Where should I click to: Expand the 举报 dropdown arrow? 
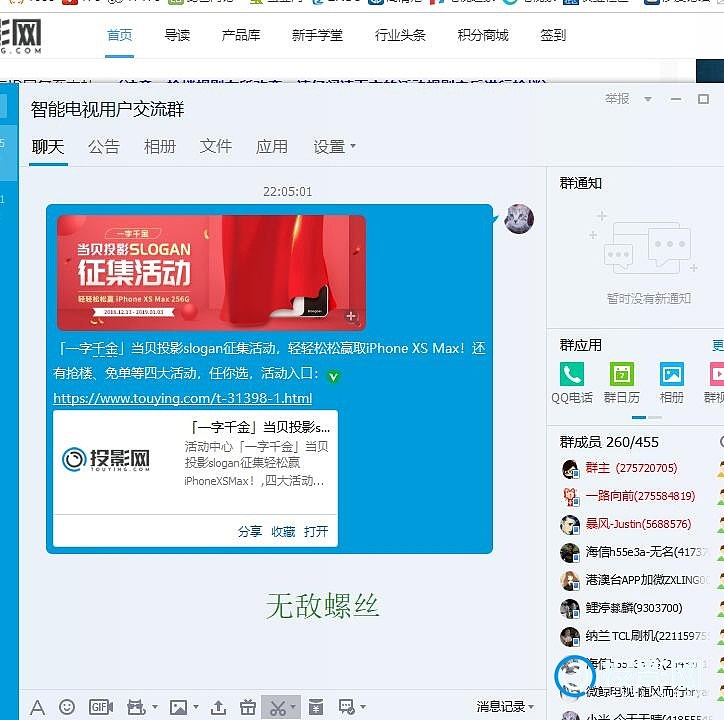point(648,99)
